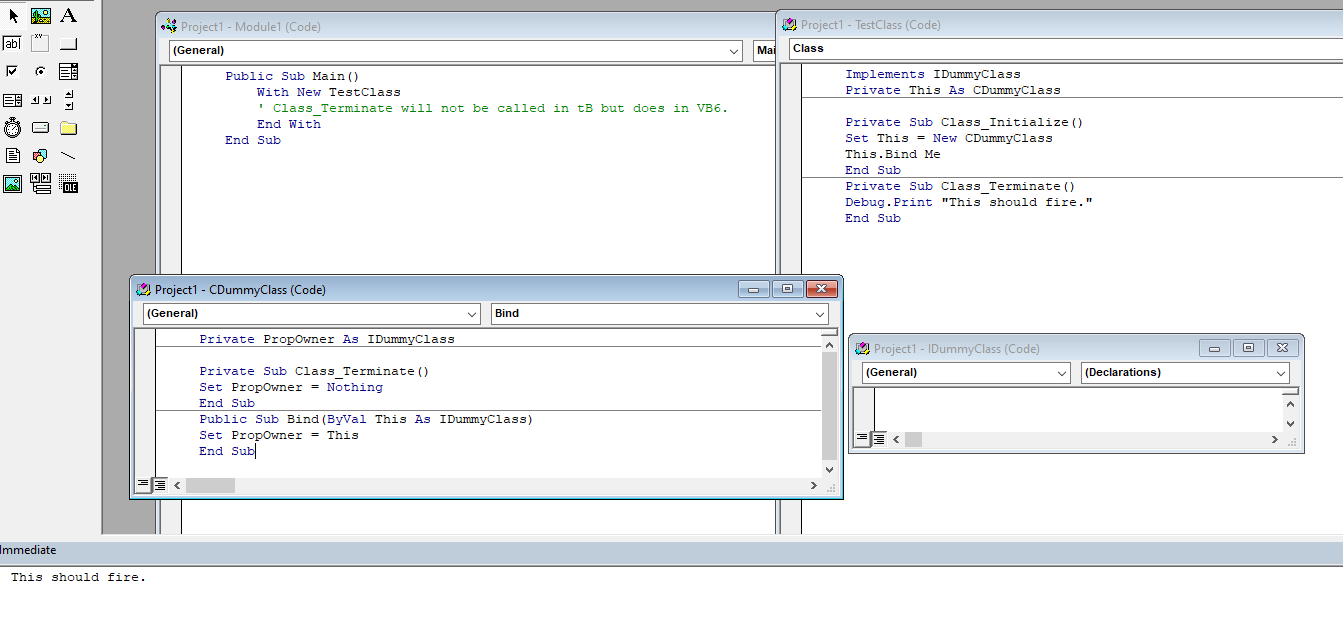Select the OptionButton control tool
Viewport: 1343px width, 627px height.
[40, 71]
